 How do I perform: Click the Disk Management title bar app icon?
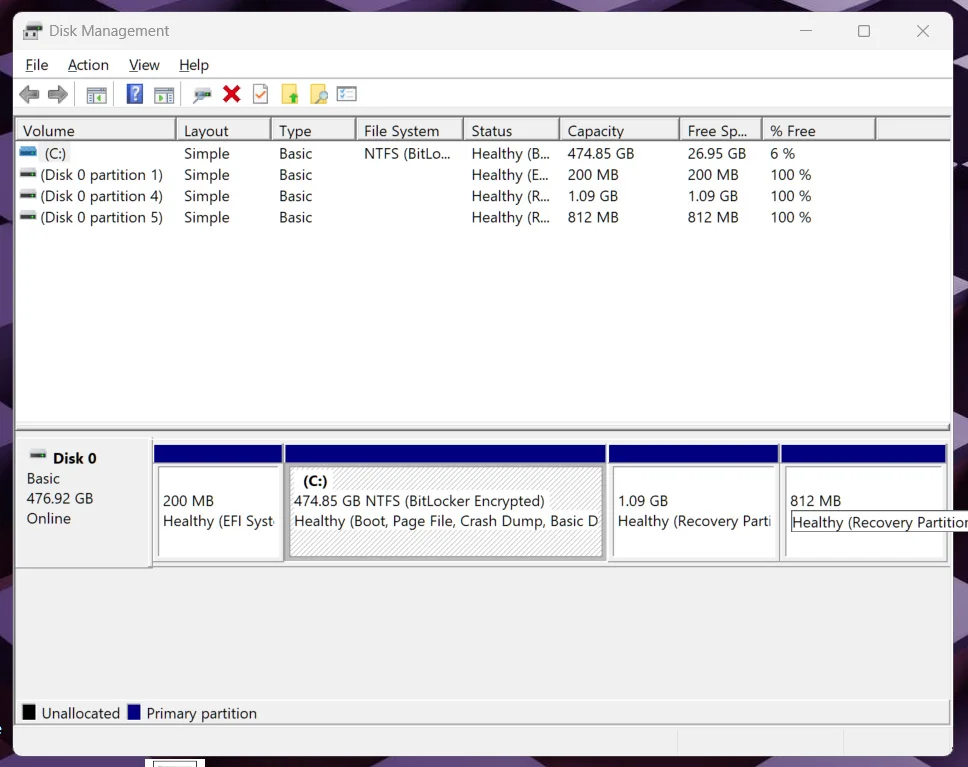point(33,31)
